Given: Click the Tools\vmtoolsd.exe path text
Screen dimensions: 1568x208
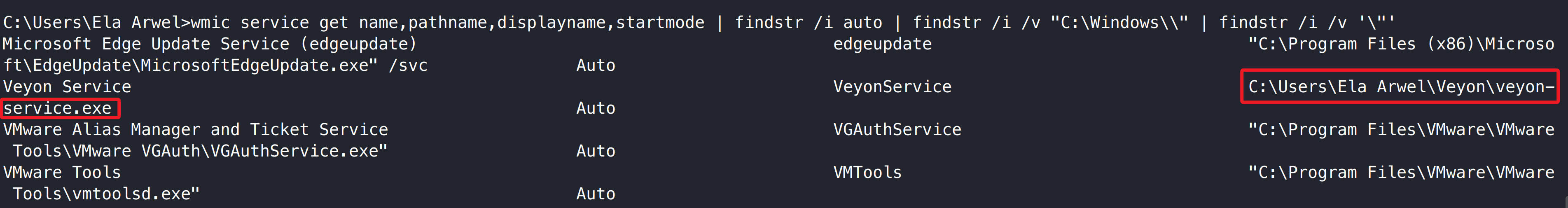Looking at the screenshot, I should tap(106, 194).
